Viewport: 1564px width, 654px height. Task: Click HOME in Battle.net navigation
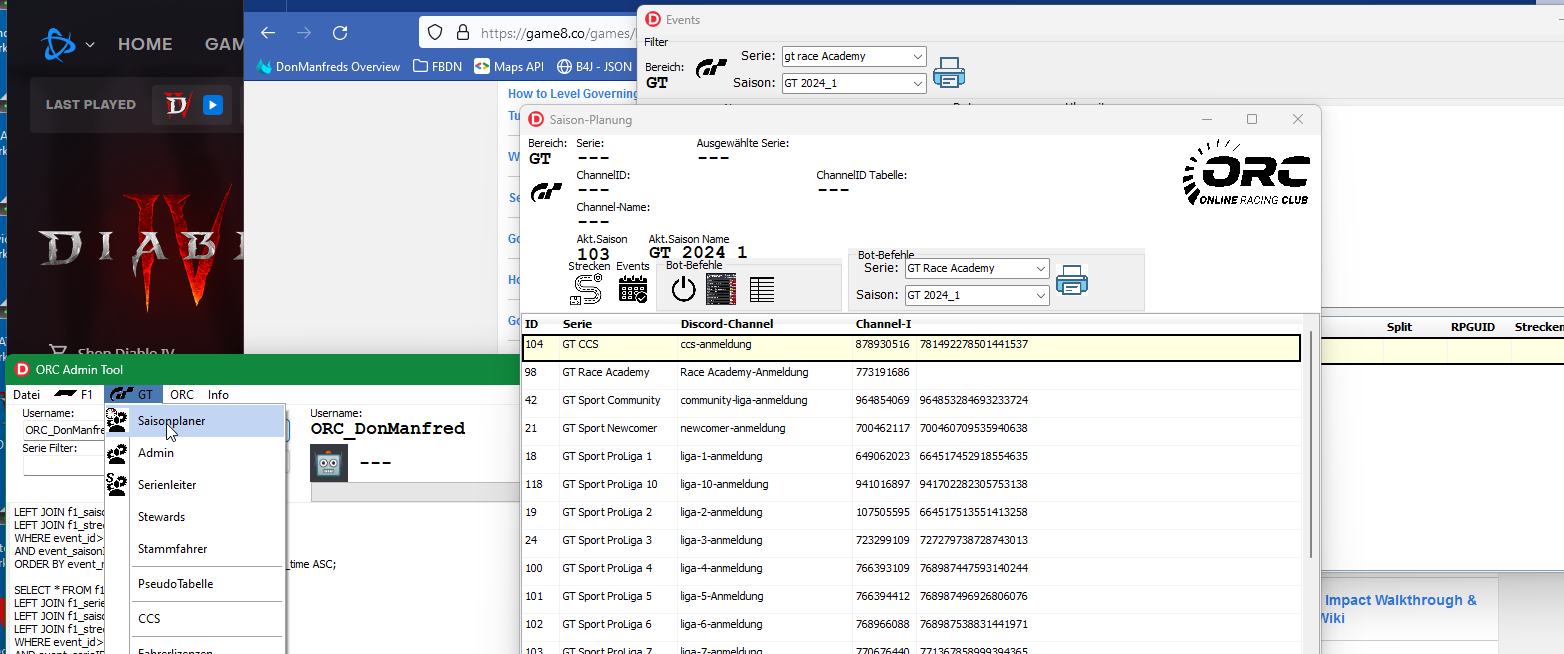(x=145, y=44)
